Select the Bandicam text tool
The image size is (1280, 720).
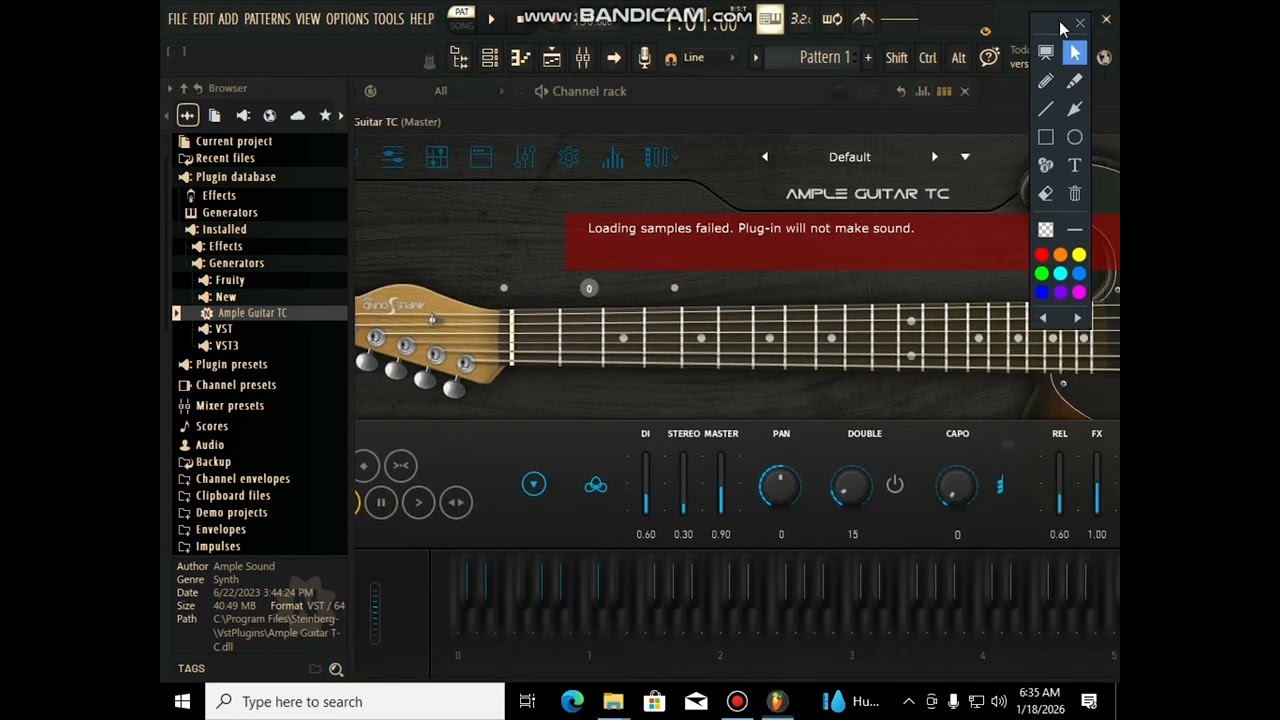1075,165
